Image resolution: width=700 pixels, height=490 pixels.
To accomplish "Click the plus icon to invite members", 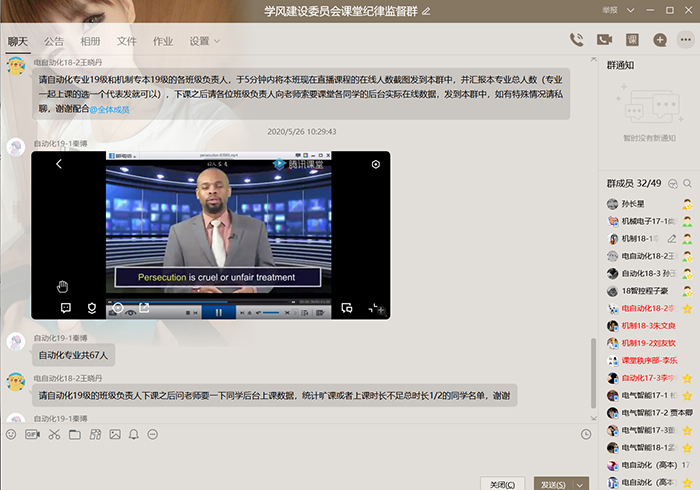I will pos(660,40).
